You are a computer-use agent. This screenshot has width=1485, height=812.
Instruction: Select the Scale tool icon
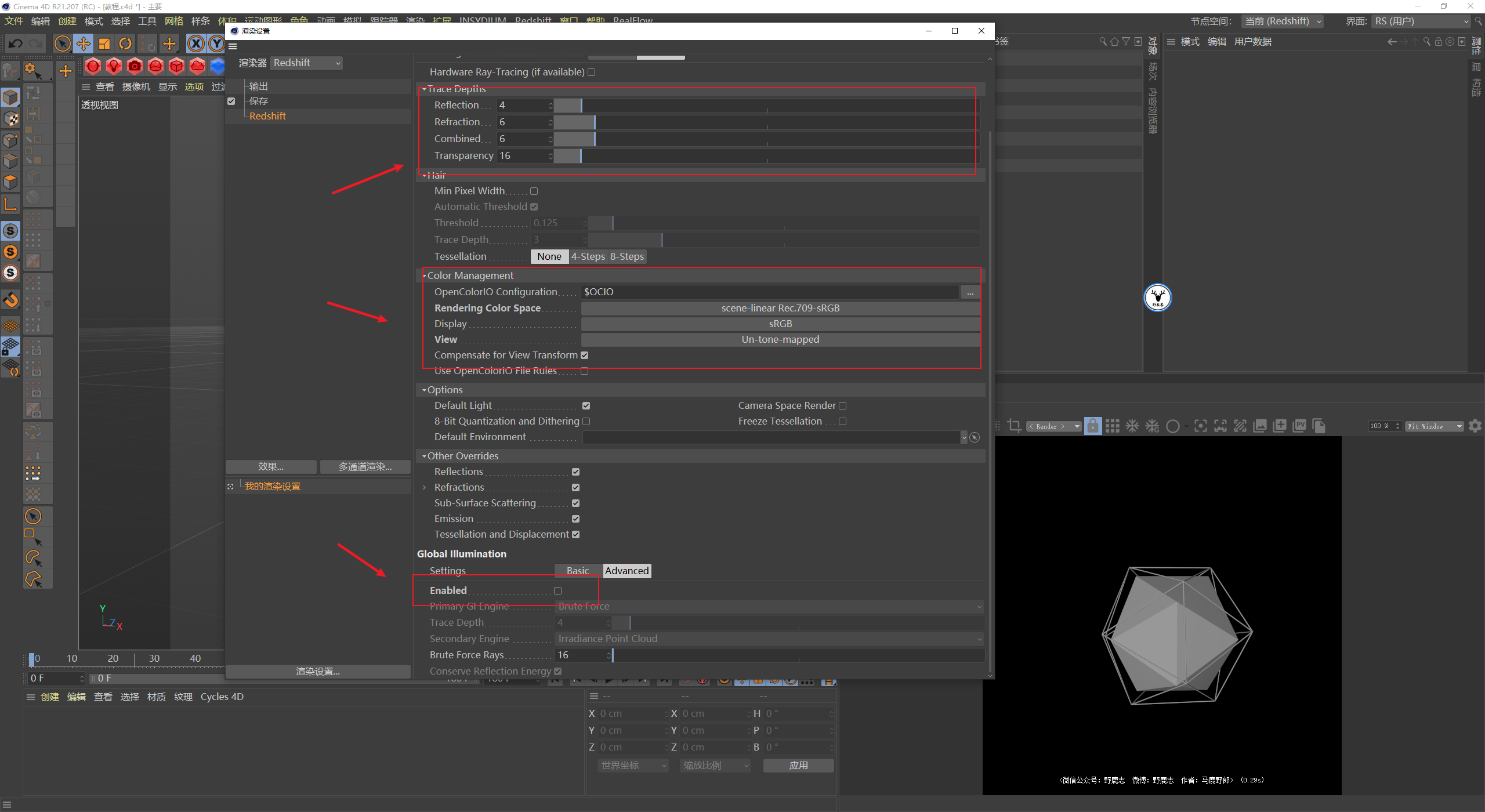pos(104,43)
